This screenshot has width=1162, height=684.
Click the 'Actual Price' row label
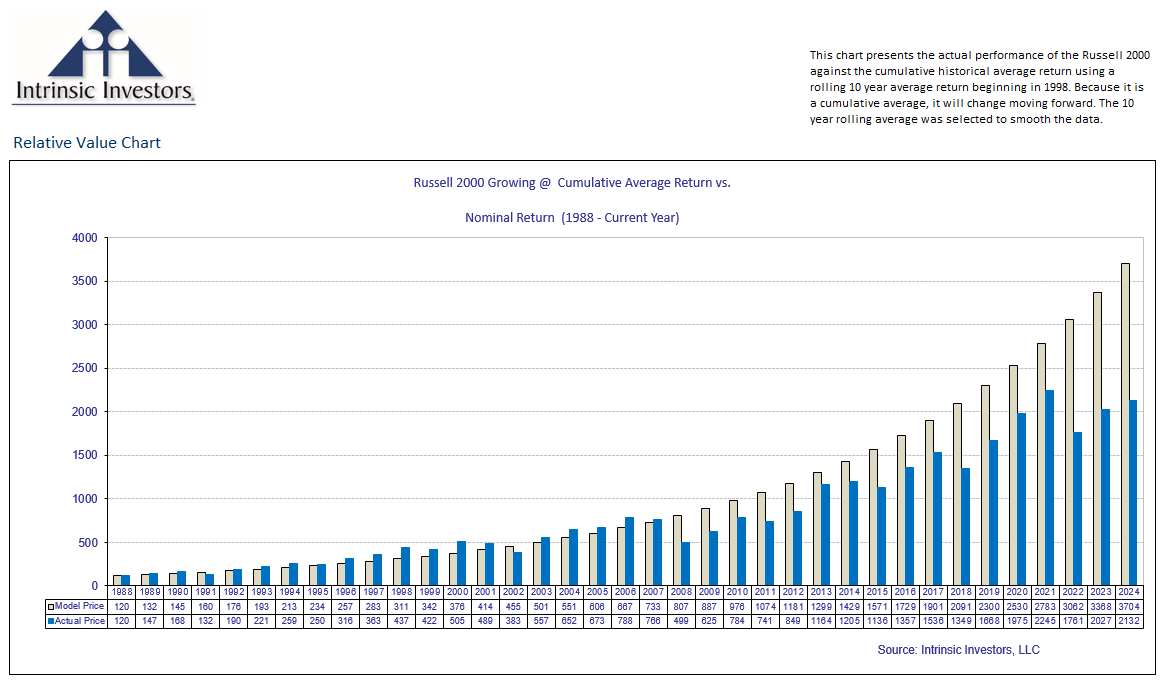[79, 620]
